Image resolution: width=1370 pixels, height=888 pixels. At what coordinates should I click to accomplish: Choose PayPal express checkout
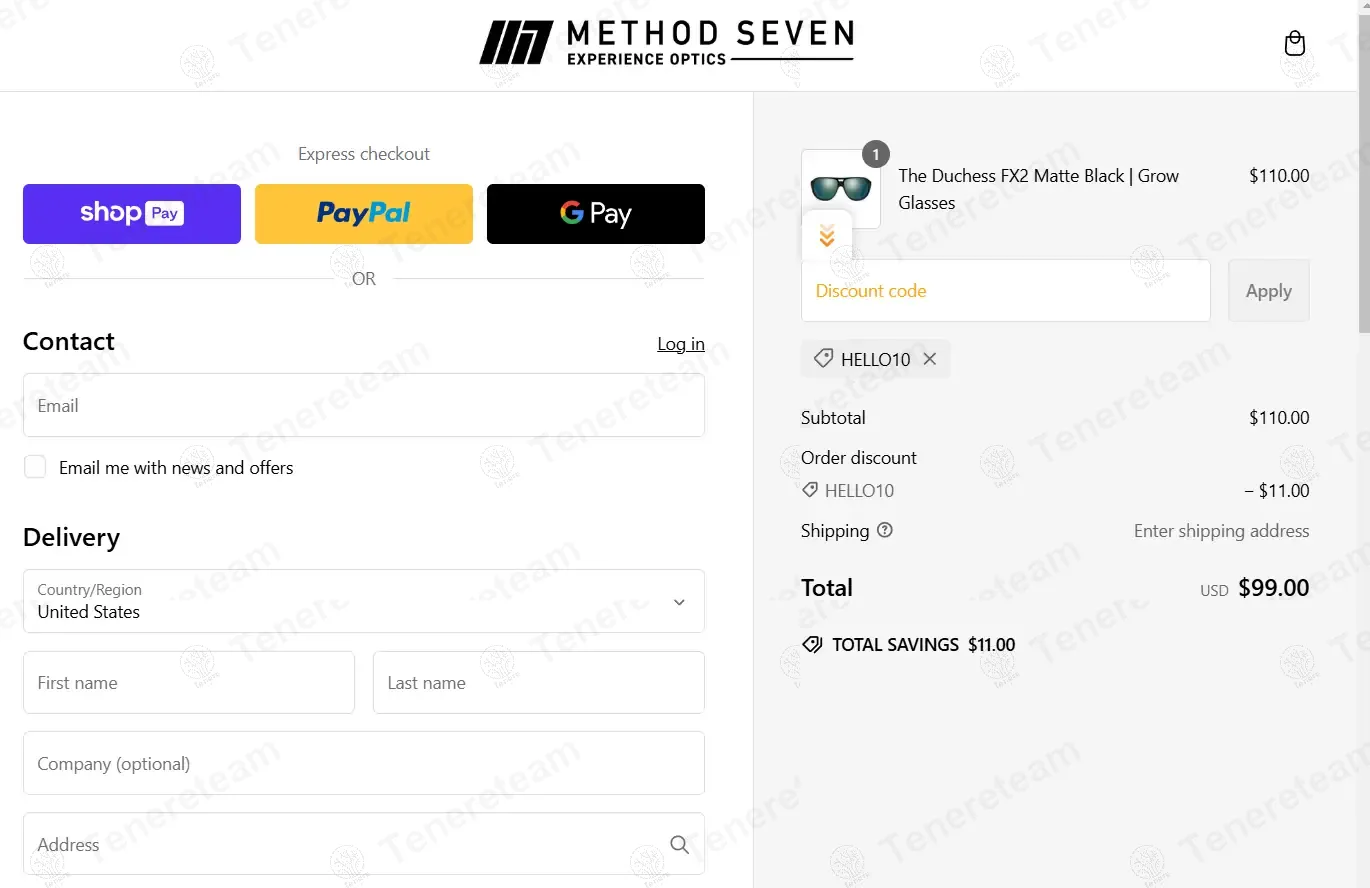click(x=364, y=214)
